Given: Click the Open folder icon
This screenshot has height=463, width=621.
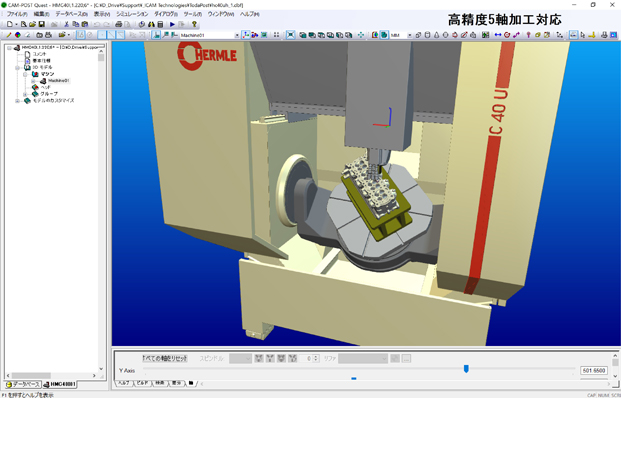Looking at the screenshot, I should point(32,24).
